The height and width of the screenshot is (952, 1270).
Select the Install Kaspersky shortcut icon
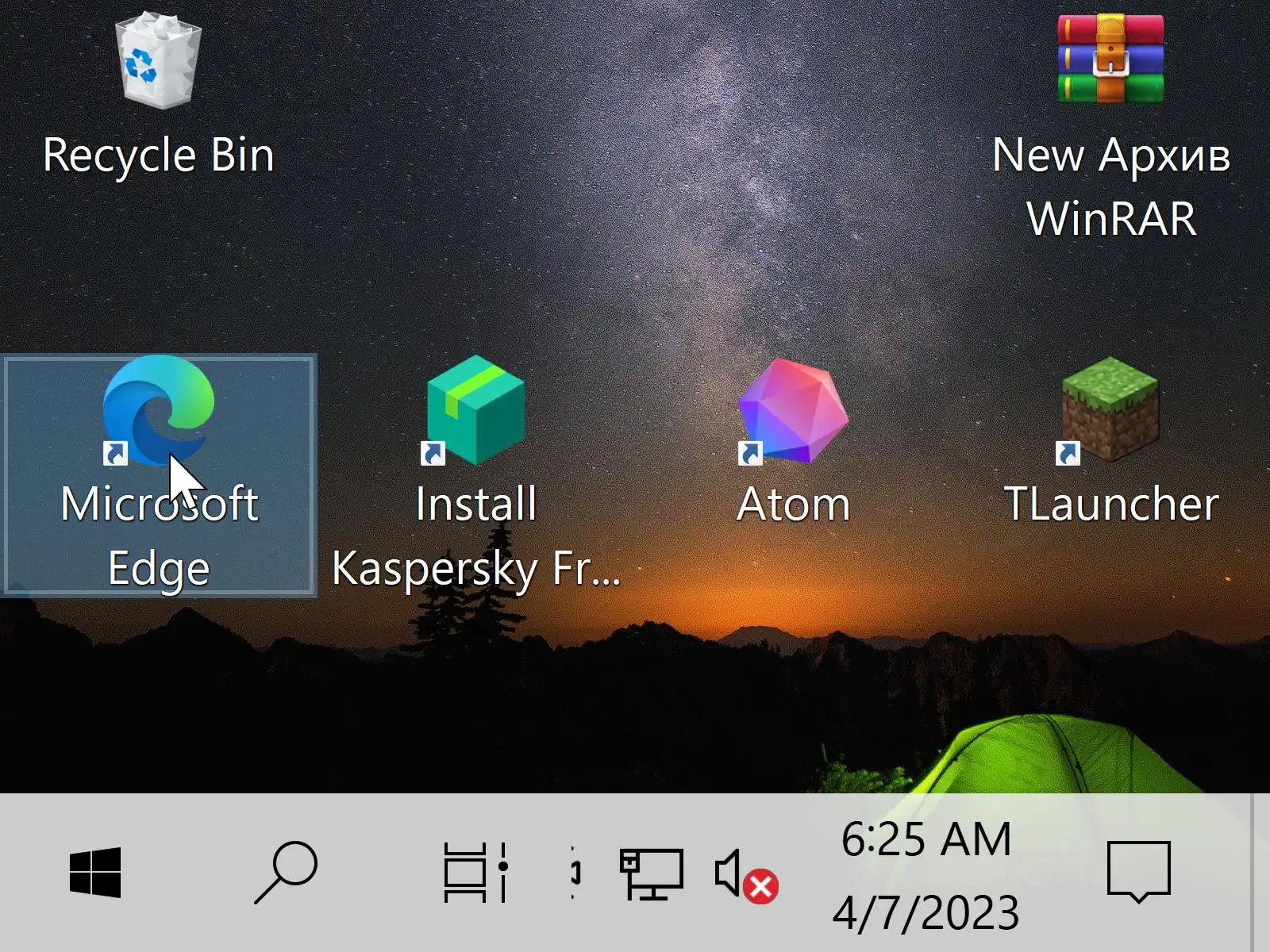pyautogui.click(x=475, y=409)
